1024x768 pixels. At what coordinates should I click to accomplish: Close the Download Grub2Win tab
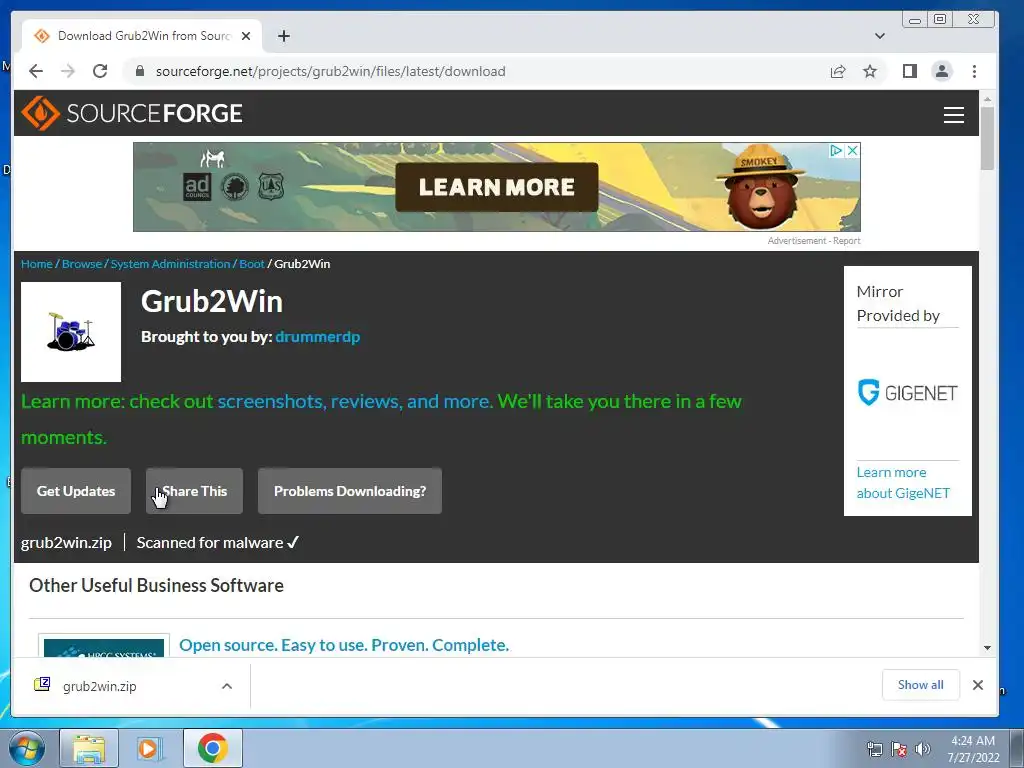point(246,36)
